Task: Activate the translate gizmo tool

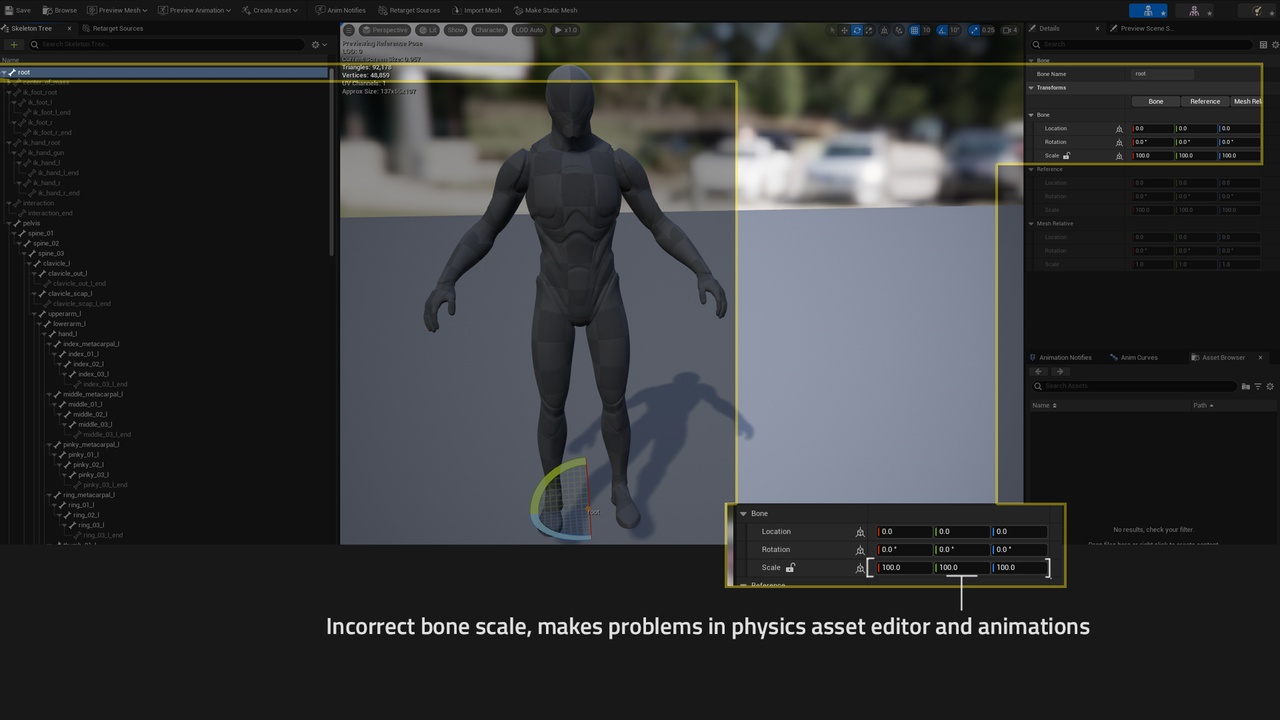Action: [844, 30]
